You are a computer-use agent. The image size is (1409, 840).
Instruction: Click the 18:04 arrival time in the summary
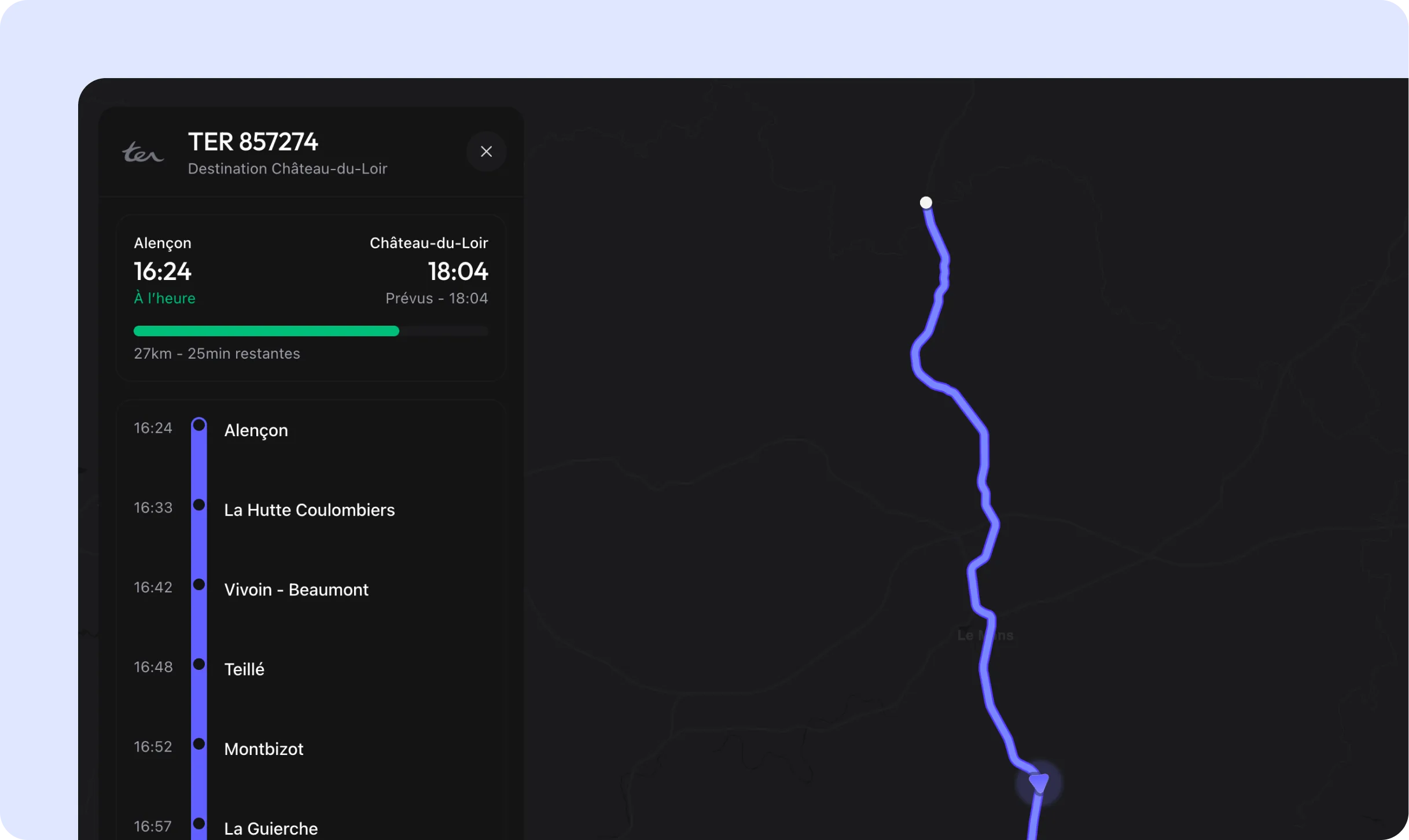458,271
